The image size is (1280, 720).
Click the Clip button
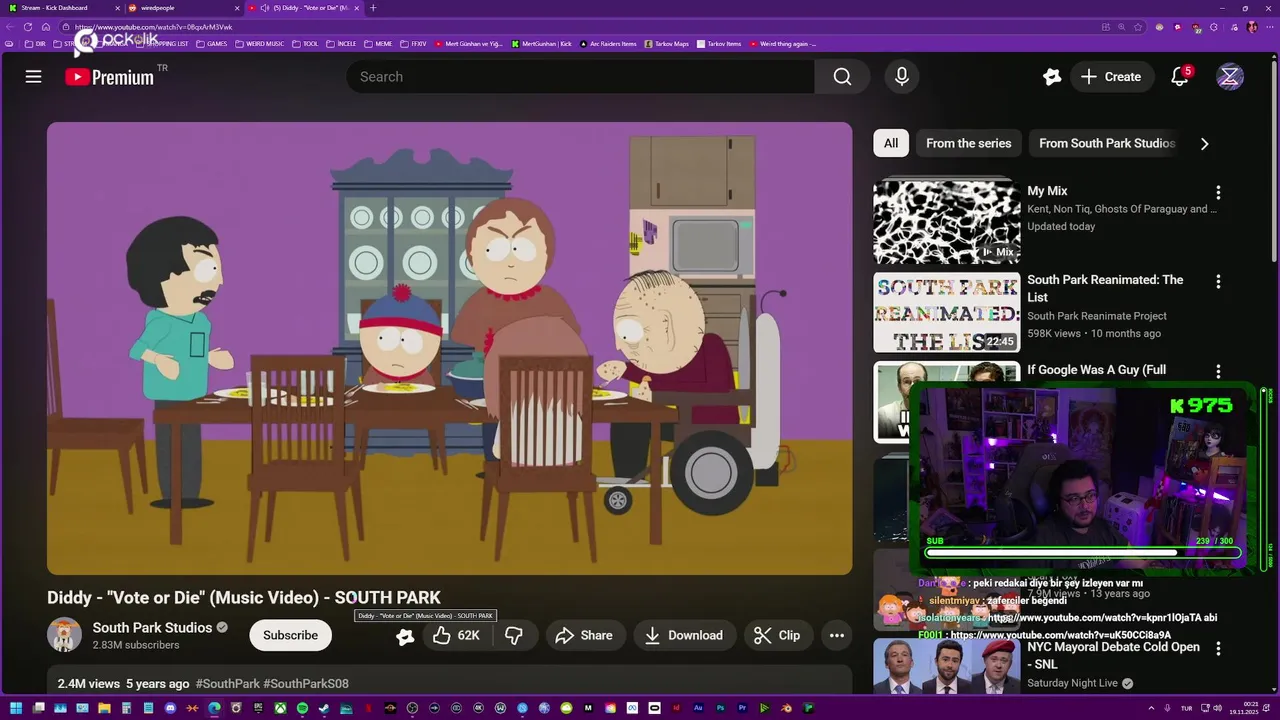click(x=777, y=635)
